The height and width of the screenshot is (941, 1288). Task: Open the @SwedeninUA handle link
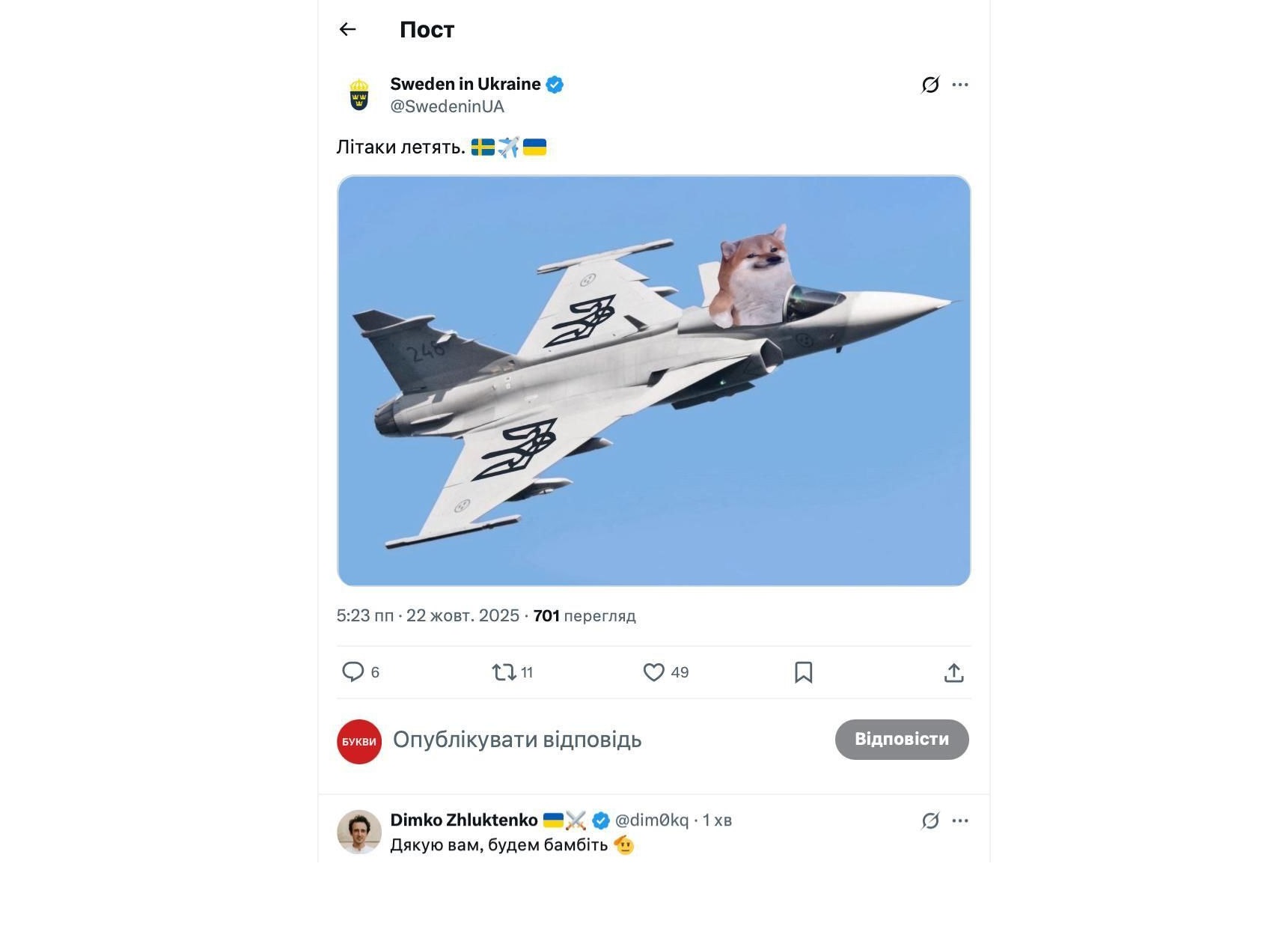click(447, 106)
